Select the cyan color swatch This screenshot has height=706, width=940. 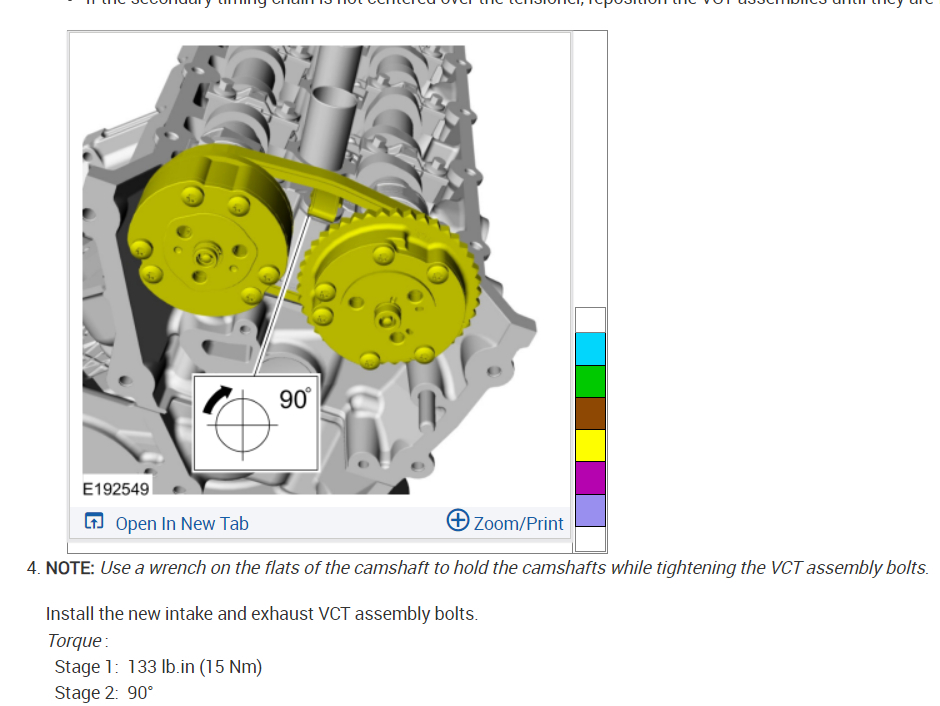tap(590, 349)
